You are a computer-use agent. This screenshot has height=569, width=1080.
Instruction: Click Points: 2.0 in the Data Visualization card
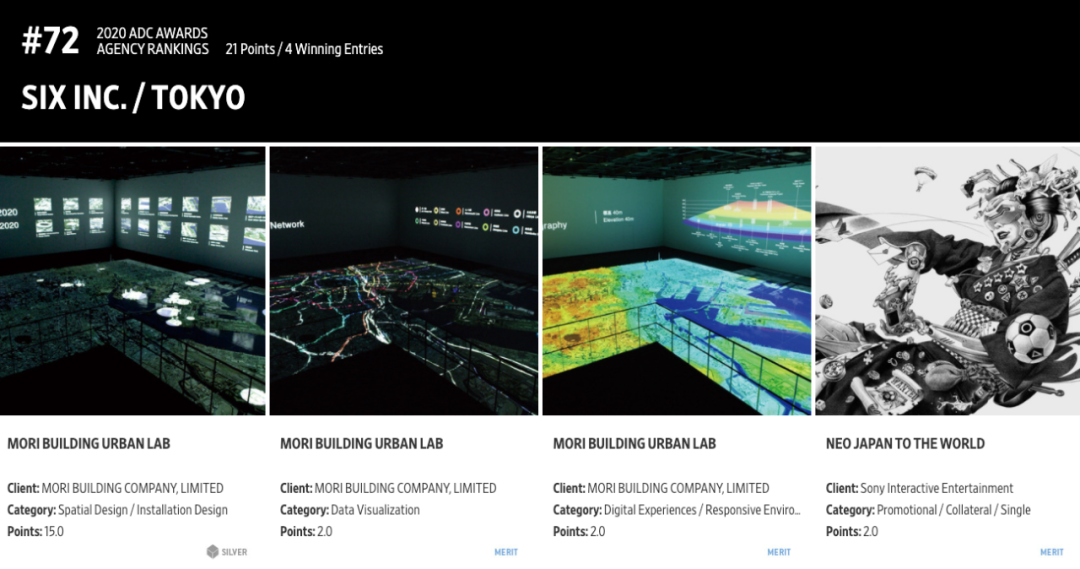[x=306, y=532]
